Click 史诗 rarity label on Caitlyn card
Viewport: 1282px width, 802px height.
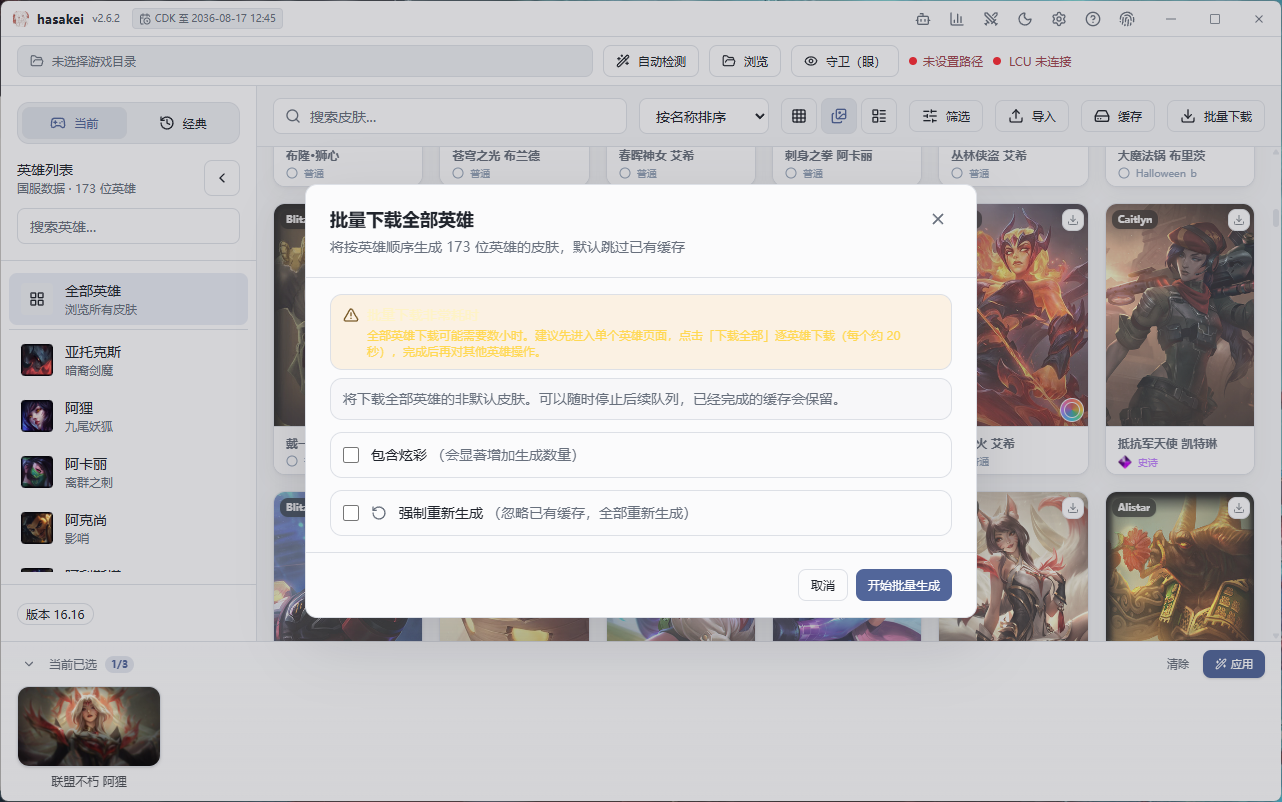tap(1147, 462)
